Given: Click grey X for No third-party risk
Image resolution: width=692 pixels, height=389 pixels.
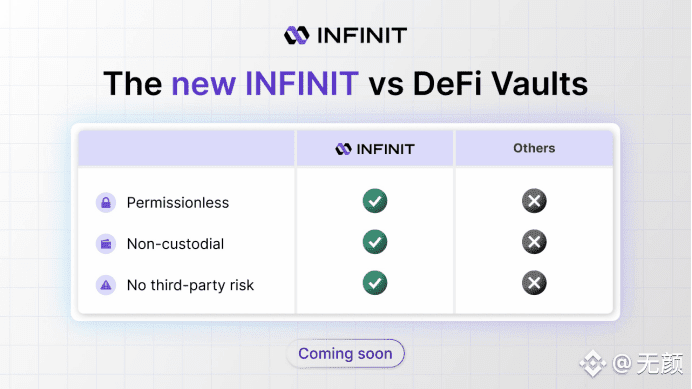Looking at the screenshot, I should click(x=534, y=283).
